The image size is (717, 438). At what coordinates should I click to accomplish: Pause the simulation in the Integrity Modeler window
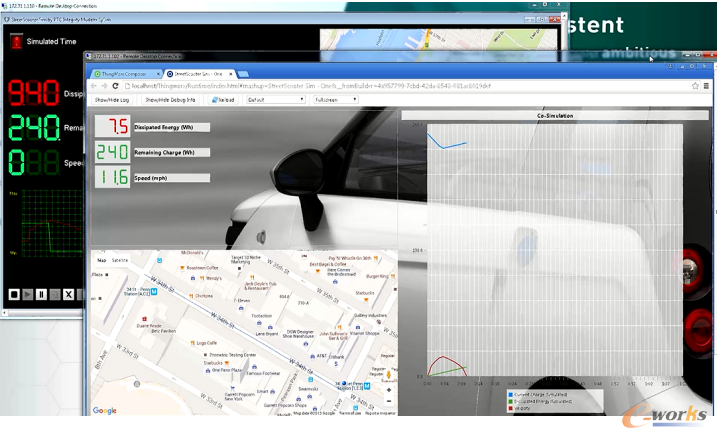click(41, 294)
